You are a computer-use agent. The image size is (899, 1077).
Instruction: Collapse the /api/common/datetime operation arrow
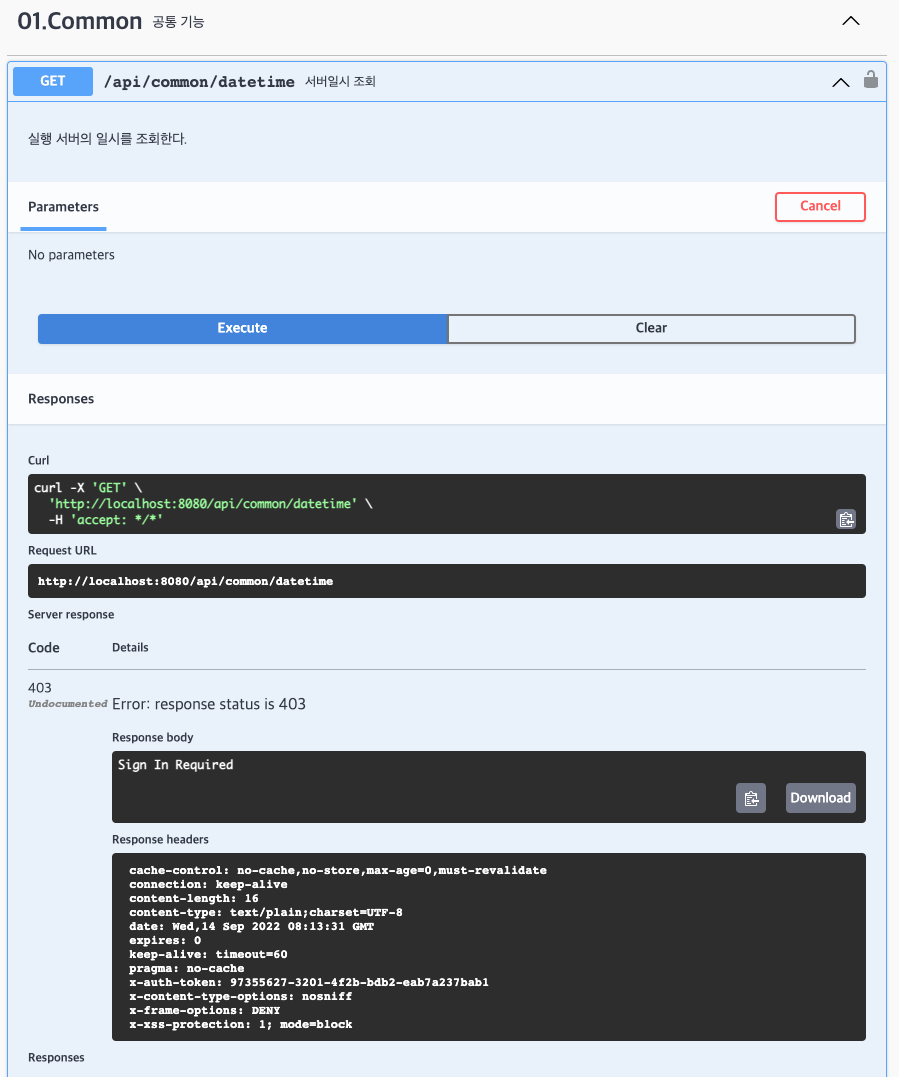click(841, 82)
